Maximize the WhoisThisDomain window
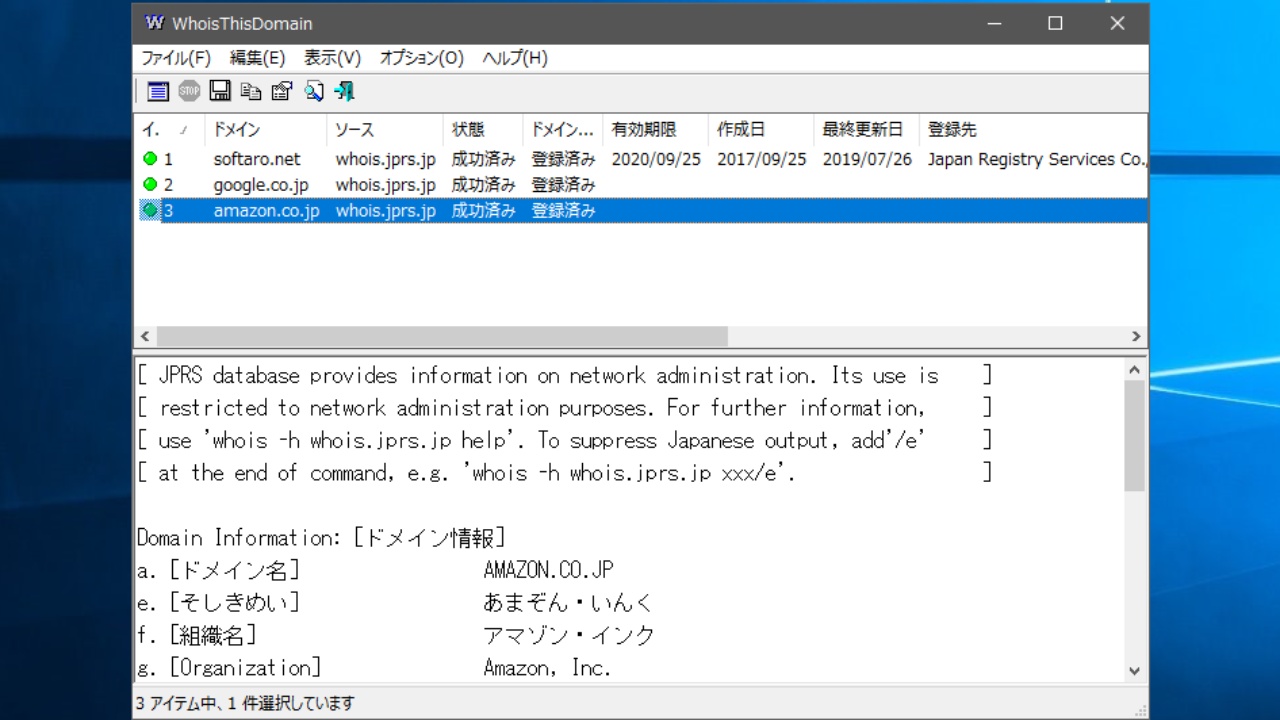Viewport: 1280px width, 720px height. pyautogui.click(x=1055, y=23)
